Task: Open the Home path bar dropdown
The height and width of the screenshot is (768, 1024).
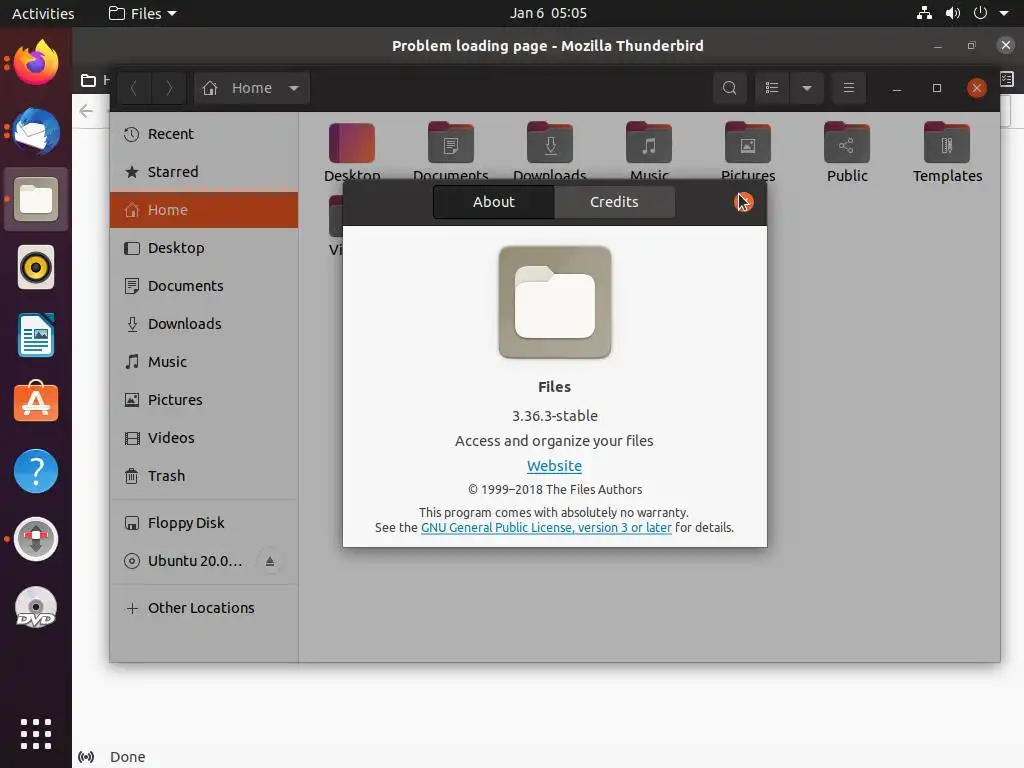Action: coord(294,88)
